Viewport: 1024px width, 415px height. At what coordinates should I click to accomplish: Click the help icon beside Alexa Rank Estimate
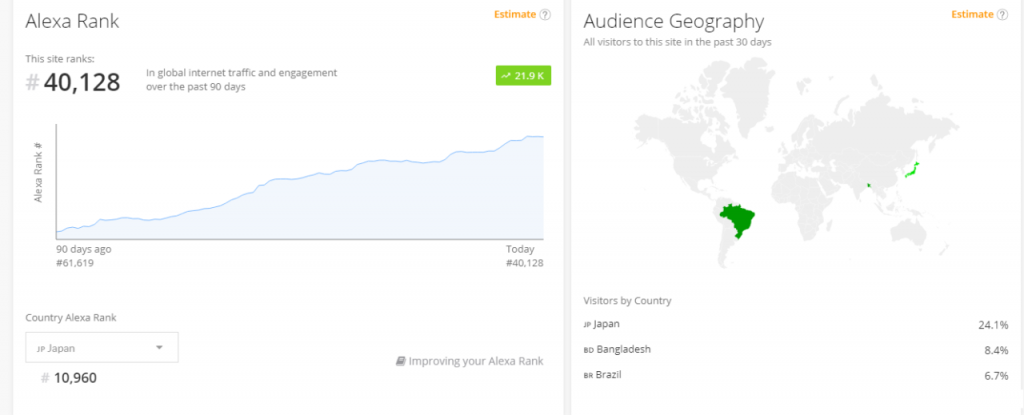pyautogui.click(x=545, y=15)
